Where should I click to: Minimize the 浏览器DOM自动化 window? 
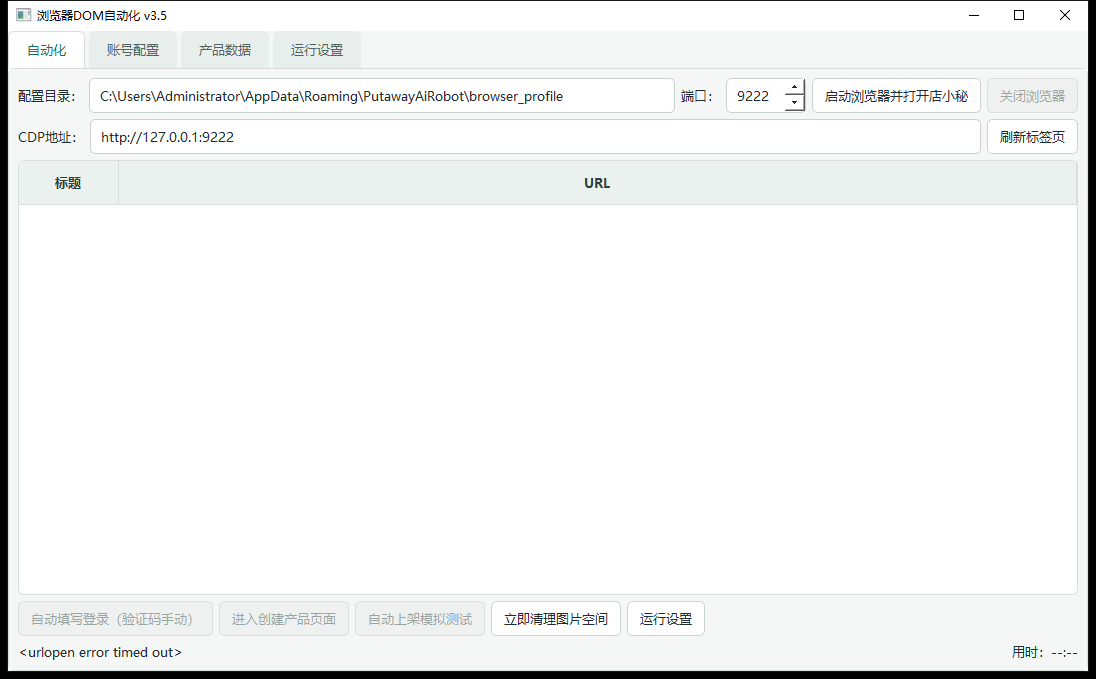[974, 15]
